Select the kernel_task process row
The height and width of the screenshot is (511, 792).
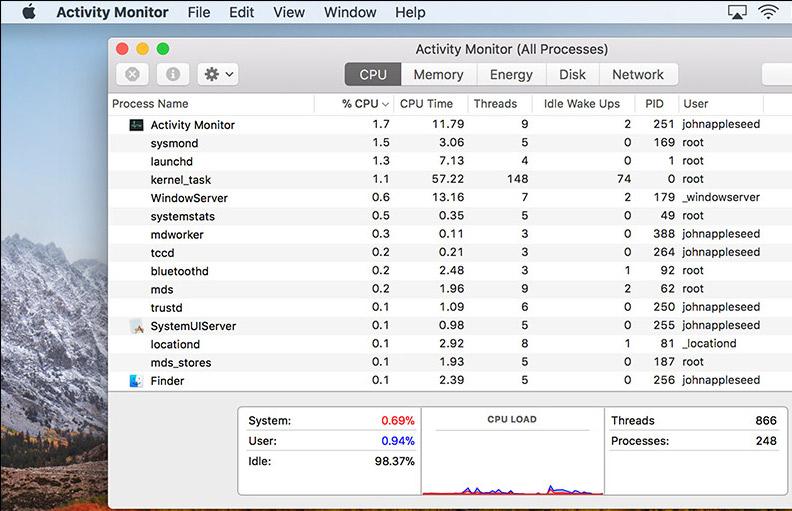[450, 179]
